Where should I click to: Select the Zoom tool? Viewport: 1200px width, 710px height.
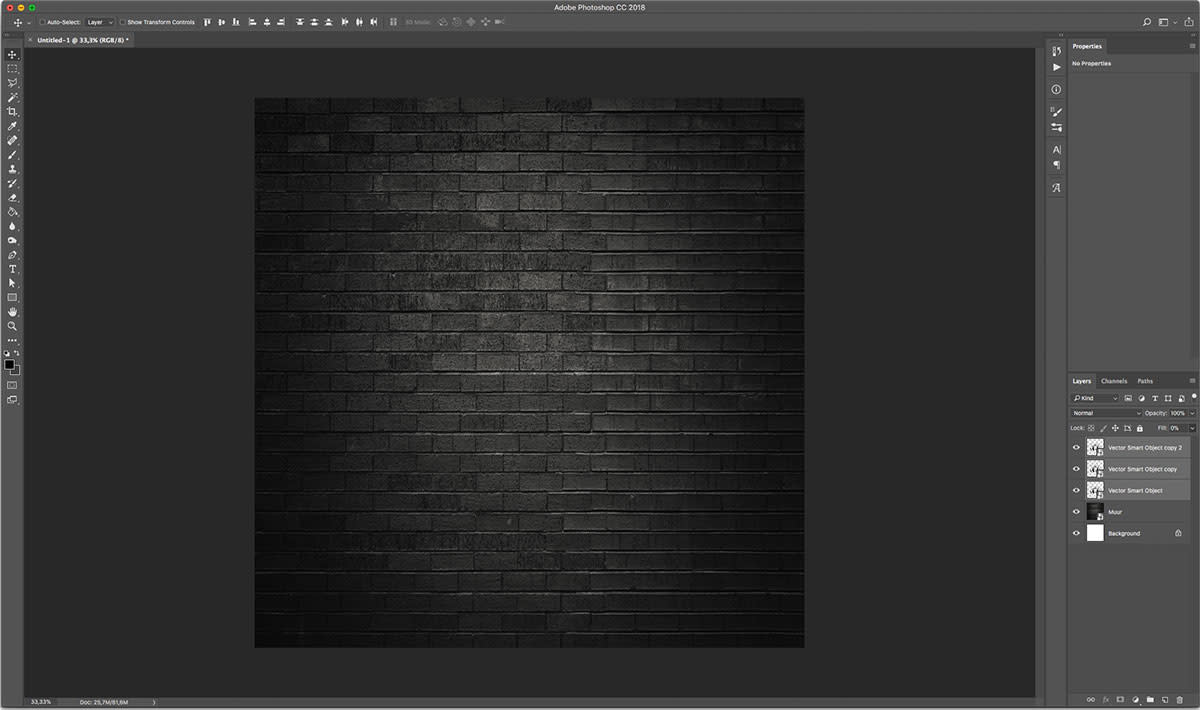(13, 326)
